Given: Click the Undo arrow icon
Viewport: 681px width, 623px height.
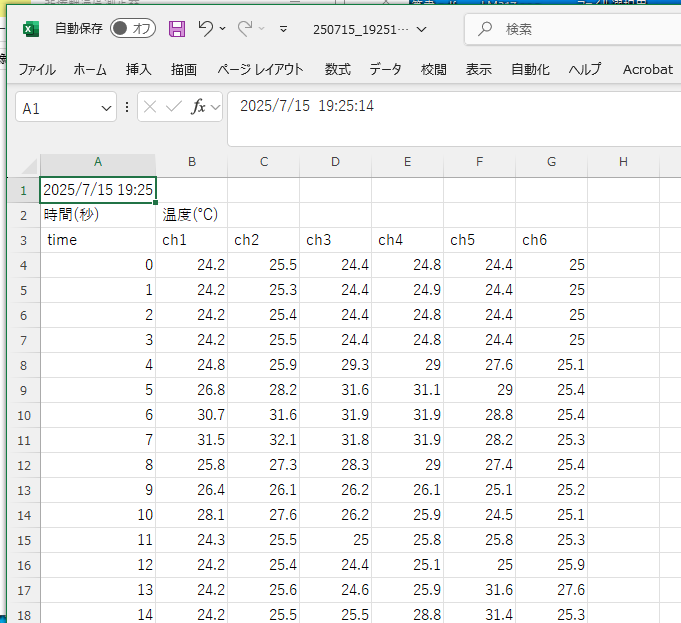Looking at the screenshot, I should coord(205,29).
